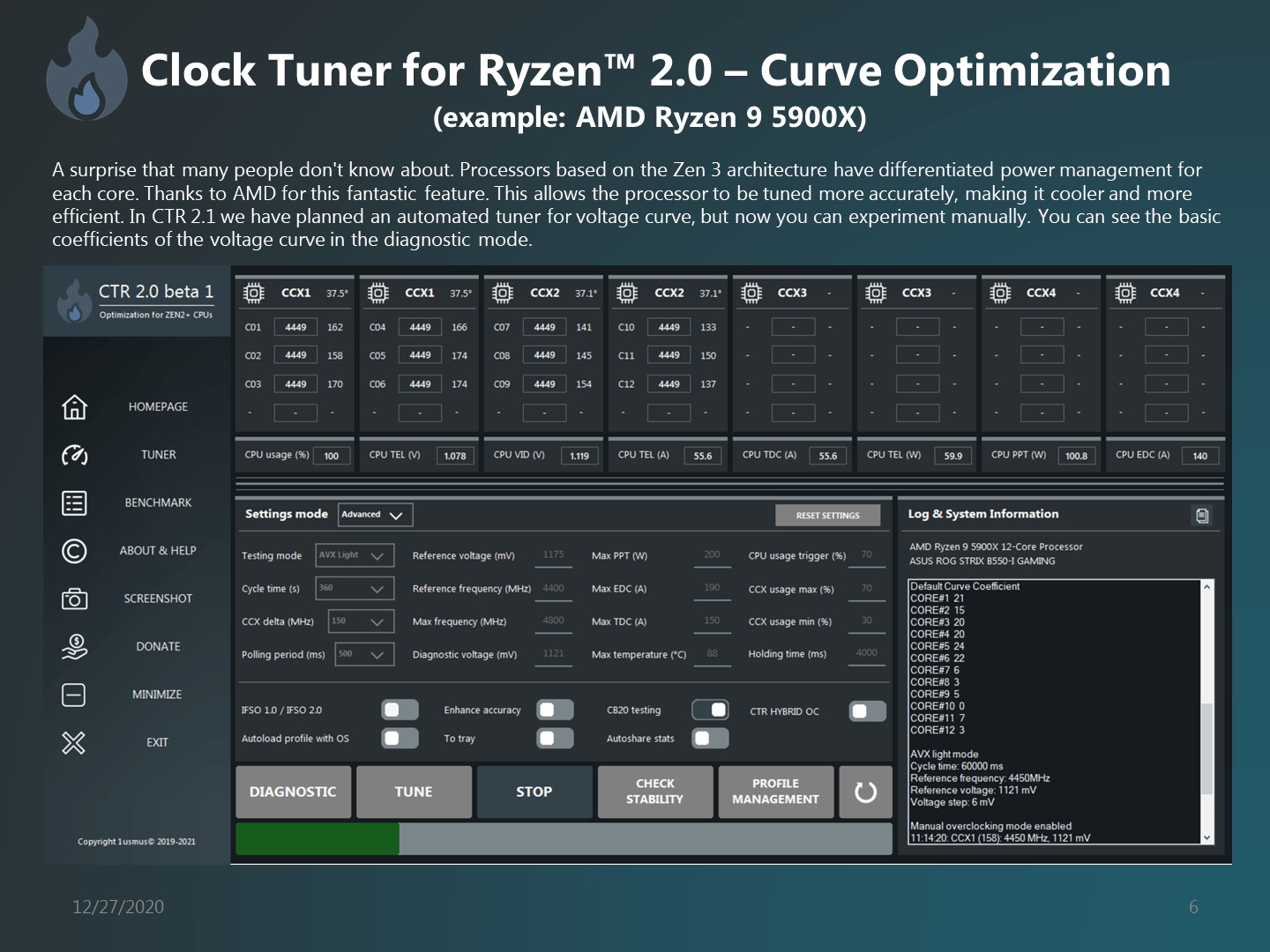Switch to TUNER menu item
The height and width of the screenshot is (952, 1270).
(158, 455)
